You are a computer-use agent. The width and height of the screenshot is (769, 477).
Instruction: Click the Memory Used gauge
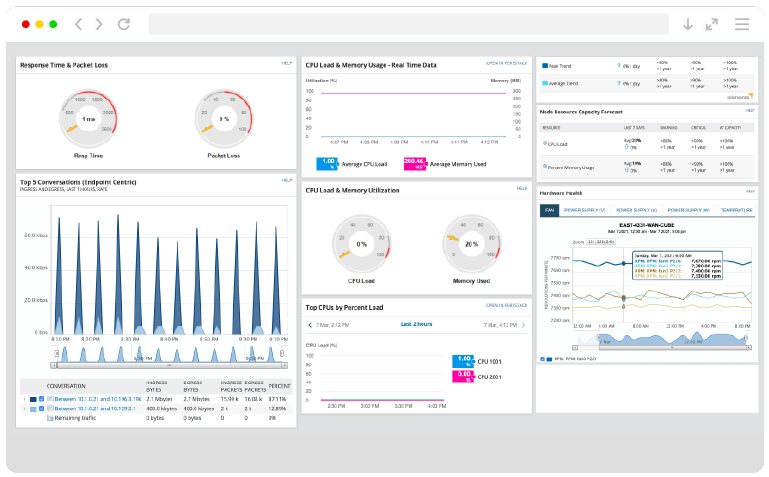point(472,244)
